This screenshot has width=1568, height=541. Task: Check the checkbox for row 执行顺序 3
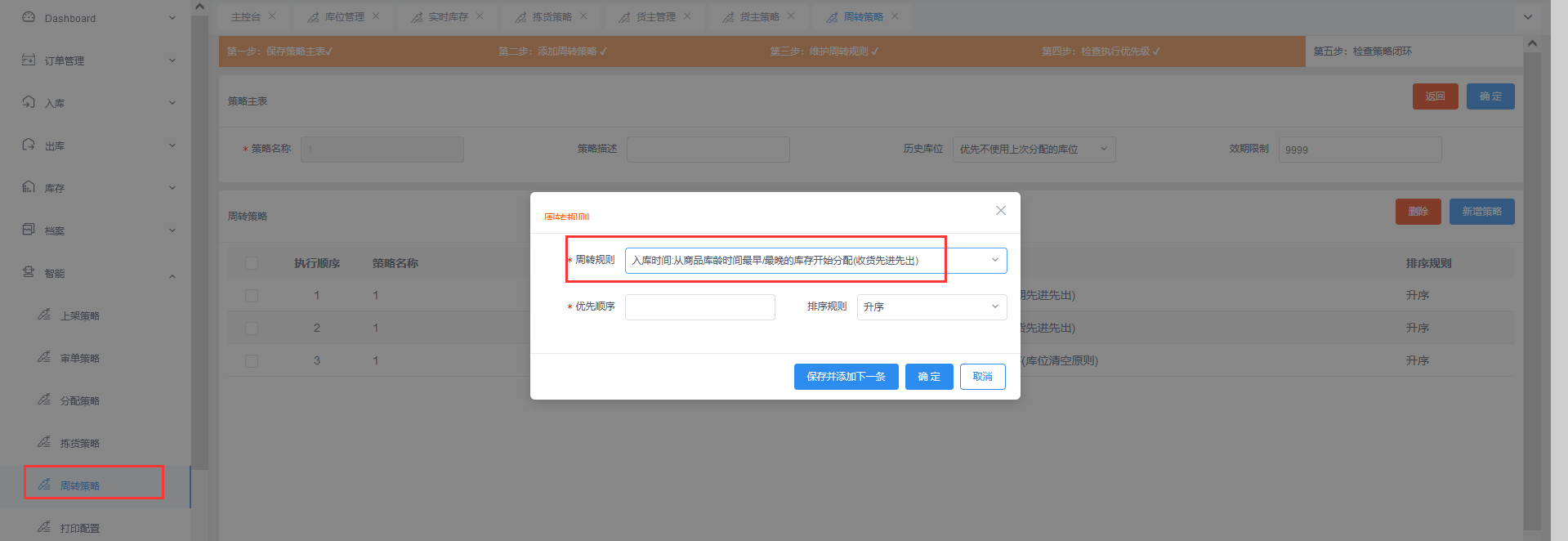[x=252, y=361]
